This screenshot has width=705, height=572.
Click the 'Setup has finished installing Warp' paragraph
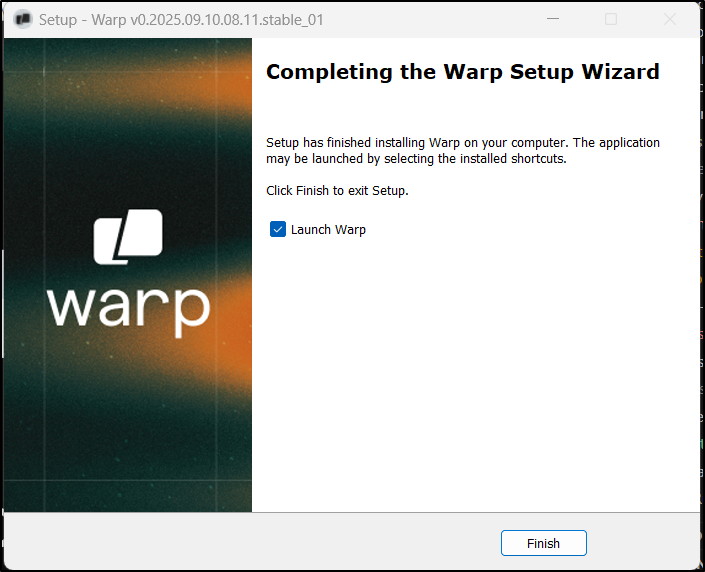pos(463,150)
